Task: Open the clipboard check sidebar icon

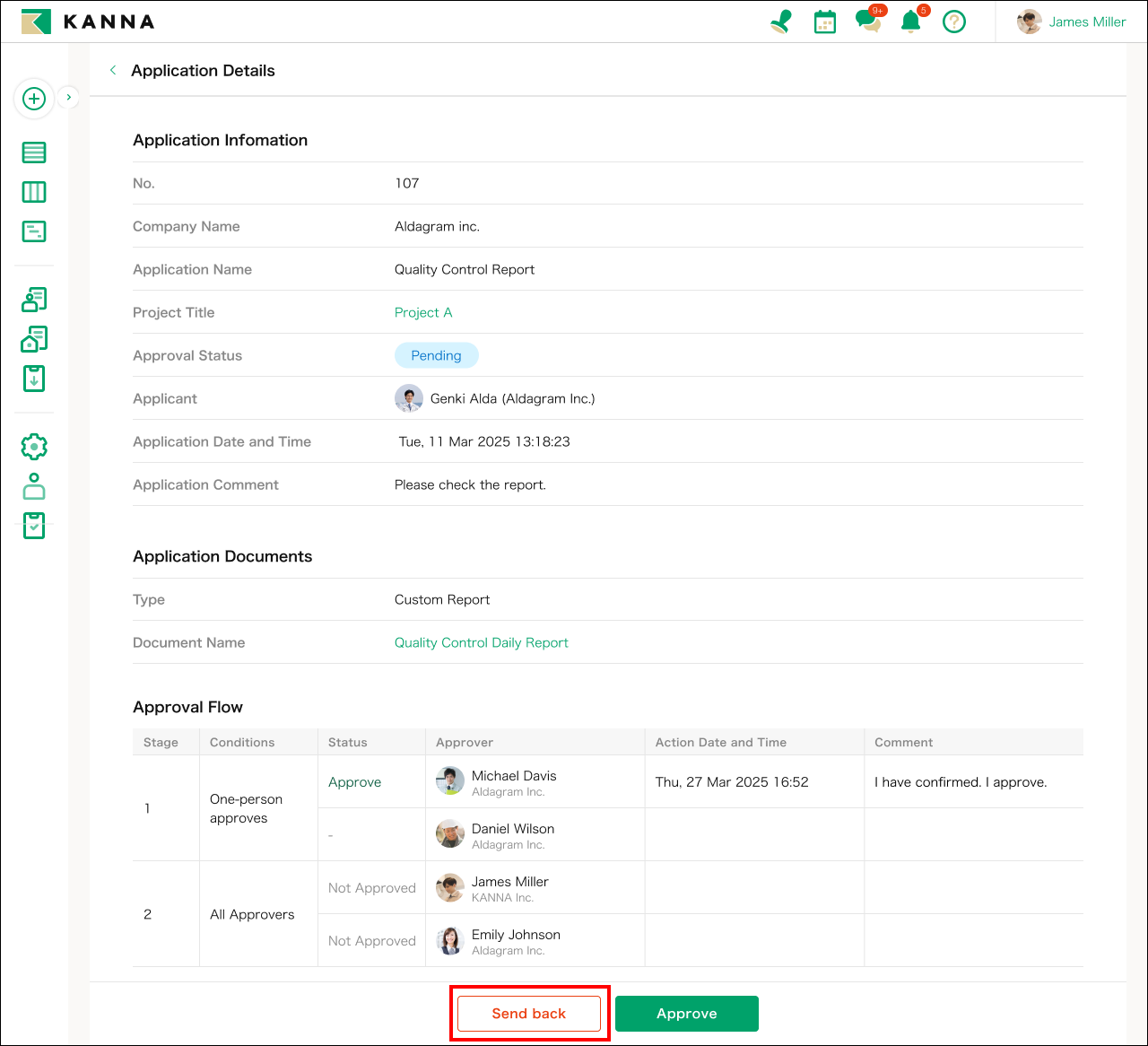Action: pyautogui.click(x=34, y=527)
